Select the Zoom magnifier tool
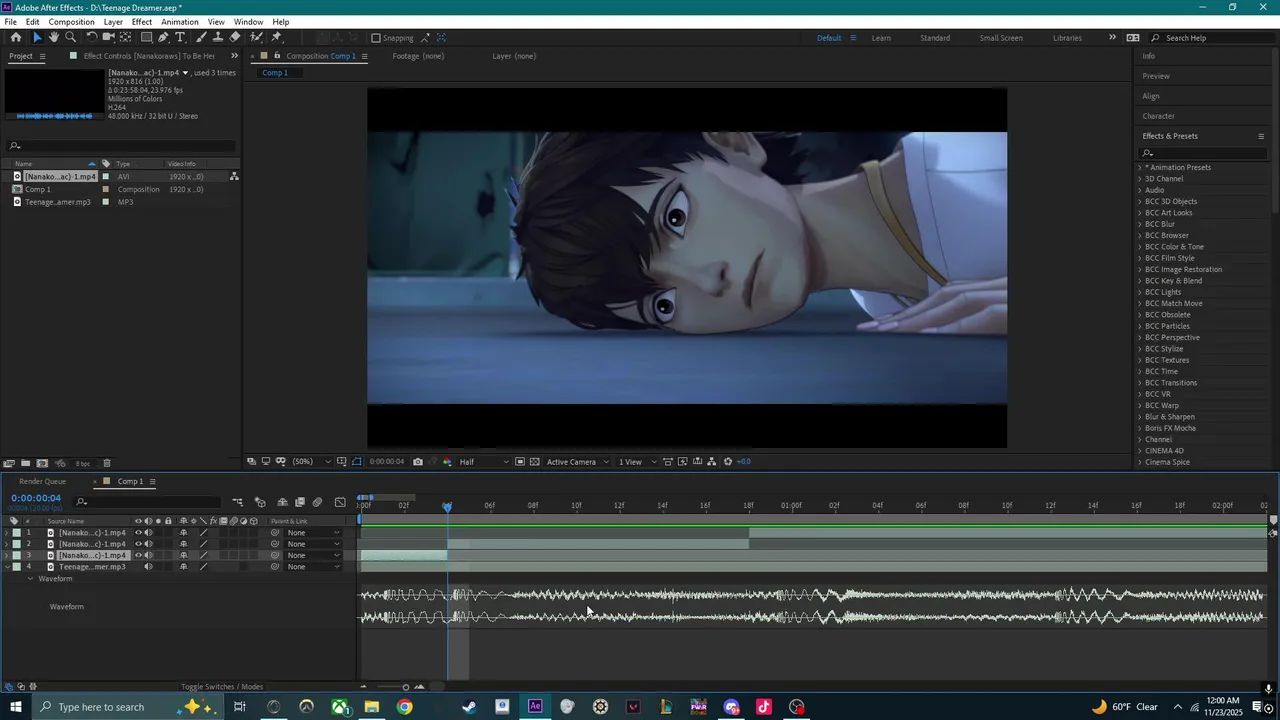The width and height of the screenshot is (1280, 720). [x=71, y=37]
